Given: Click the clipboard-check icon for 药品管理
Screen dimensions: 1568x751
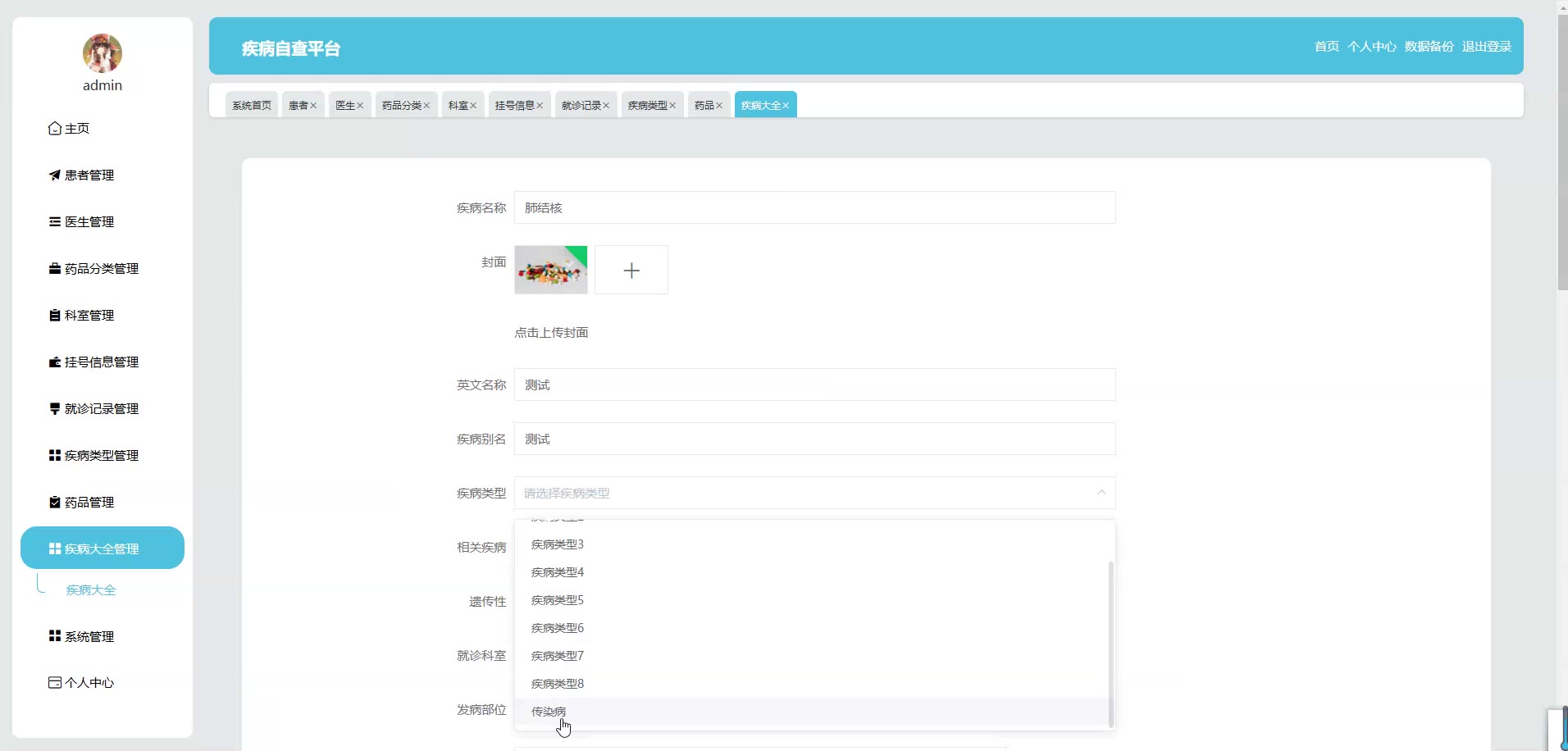Looking at the screenshot, I should (x=55, y=503).
